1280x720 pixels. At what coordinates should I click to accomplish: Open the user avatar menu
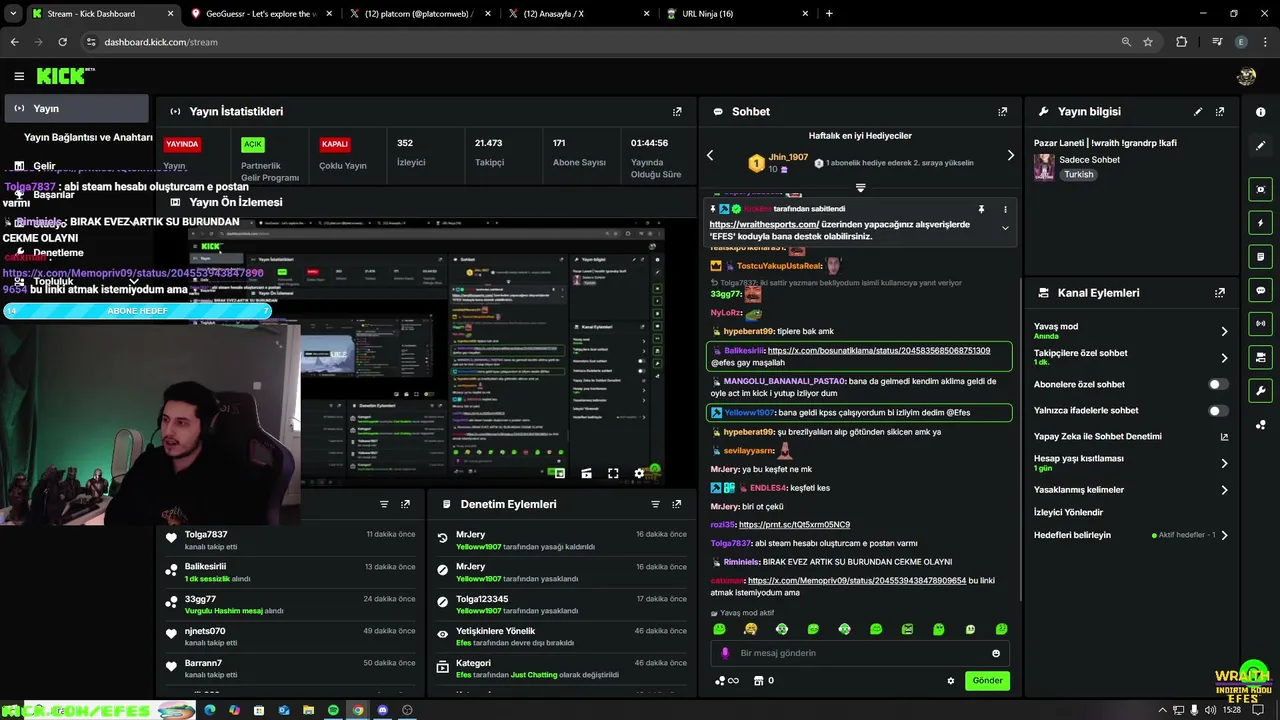click(1246, 76)
